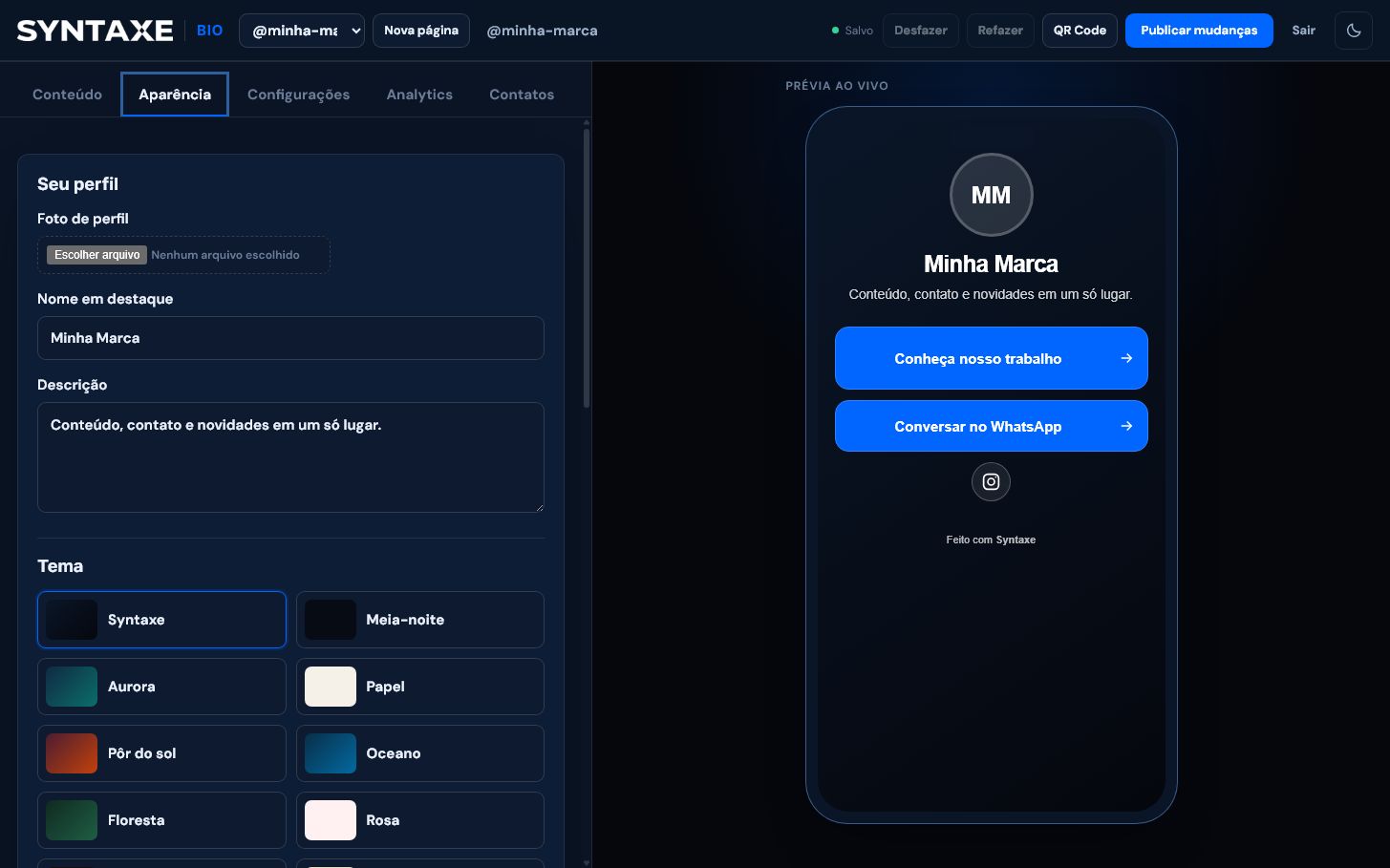Select the Meia-noite theme
Viewport: 1390px width, 868px height.
[420, 620]
